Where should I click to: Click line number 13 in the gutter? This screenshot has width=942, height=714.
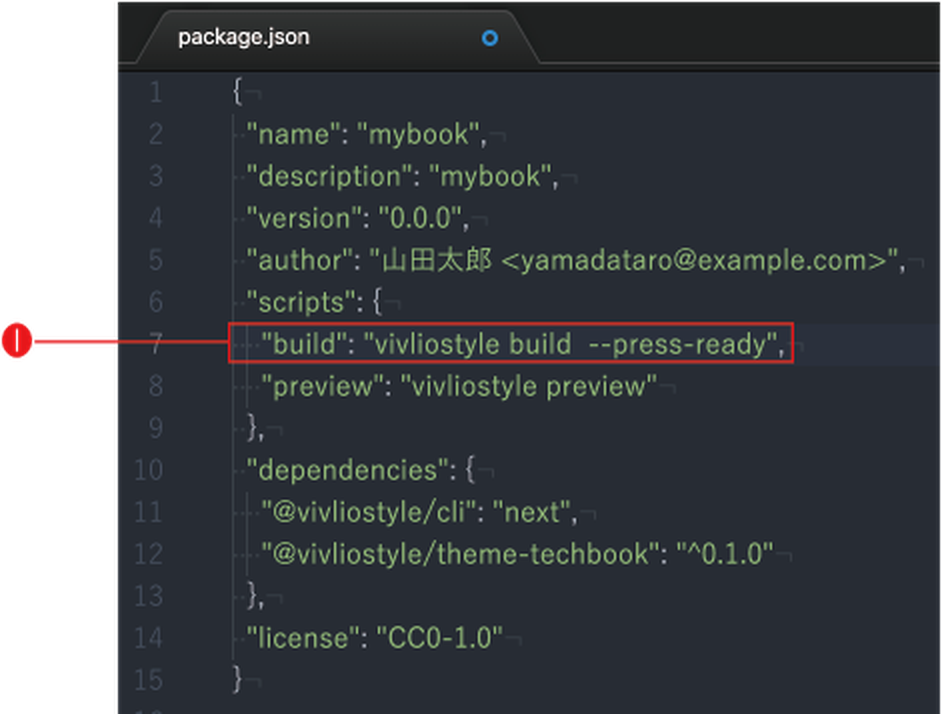coord(148,596)
